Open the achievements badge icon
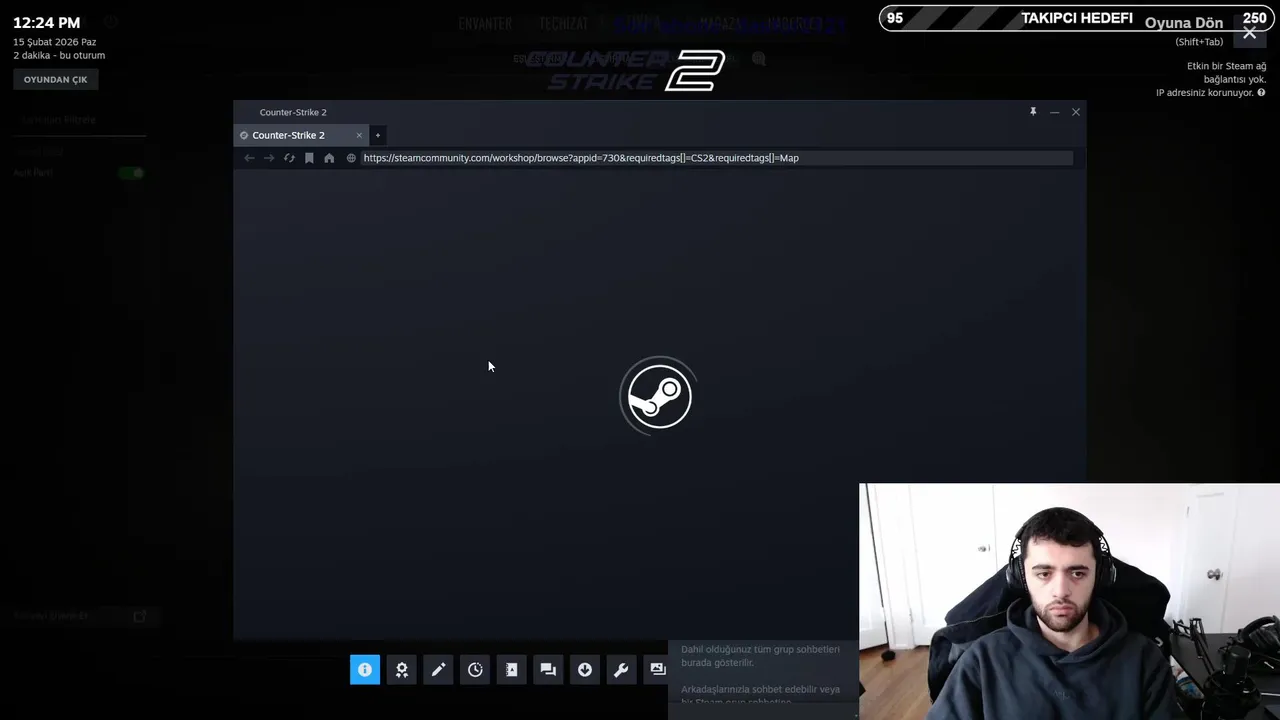The image size is (1280, 720). [x=402, y=670]
